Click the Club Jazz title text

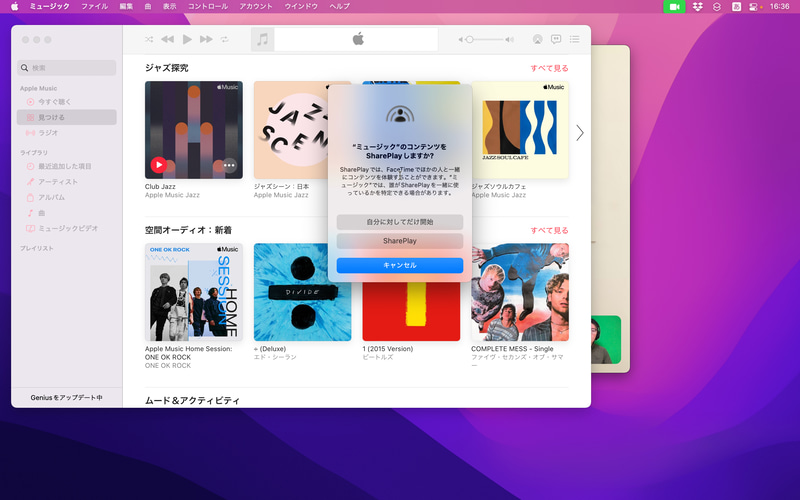coord(160,187)
